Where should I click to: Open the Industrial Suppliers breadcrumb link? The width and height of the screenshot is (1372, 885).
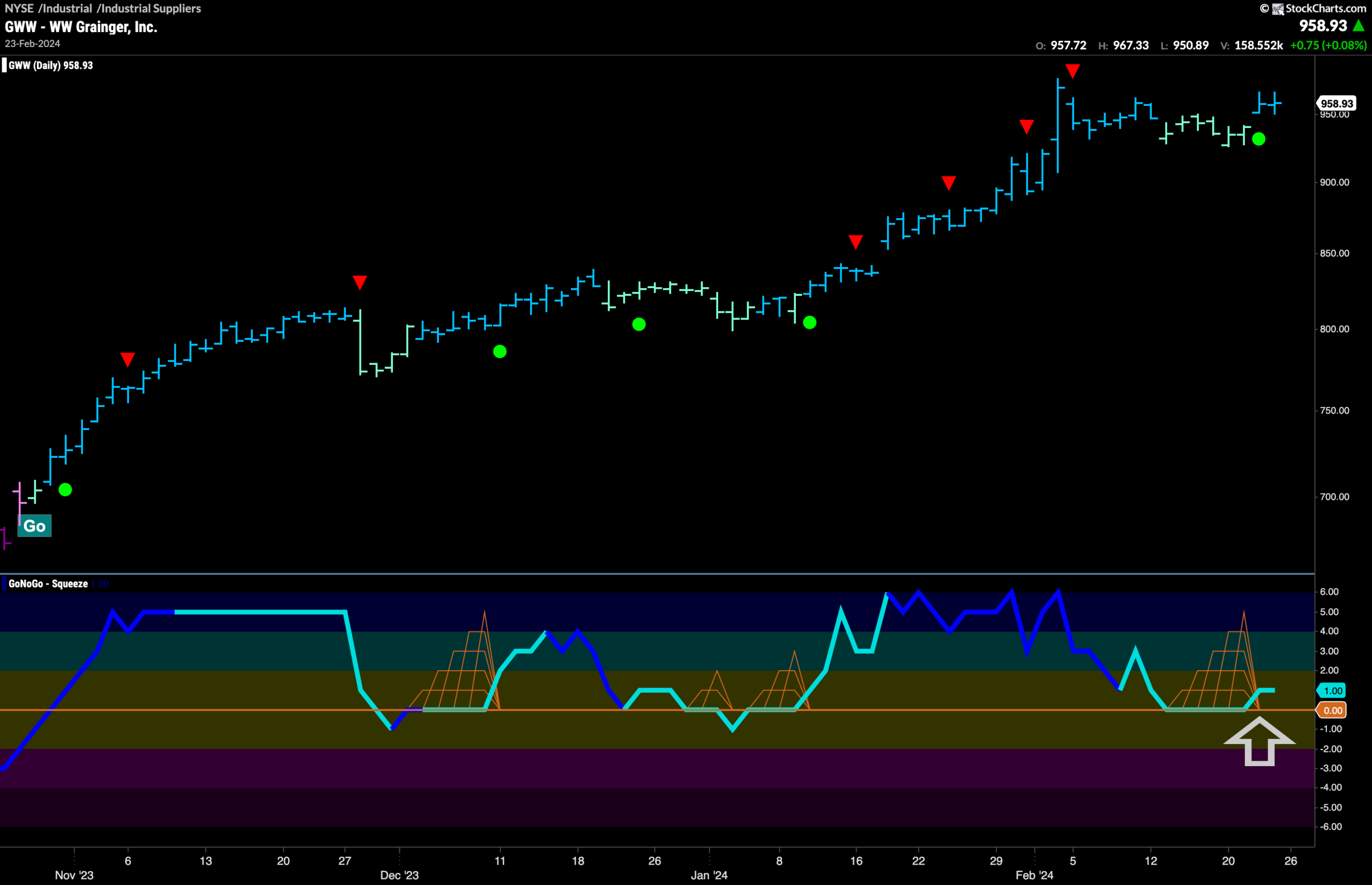(x=151, y=8)
